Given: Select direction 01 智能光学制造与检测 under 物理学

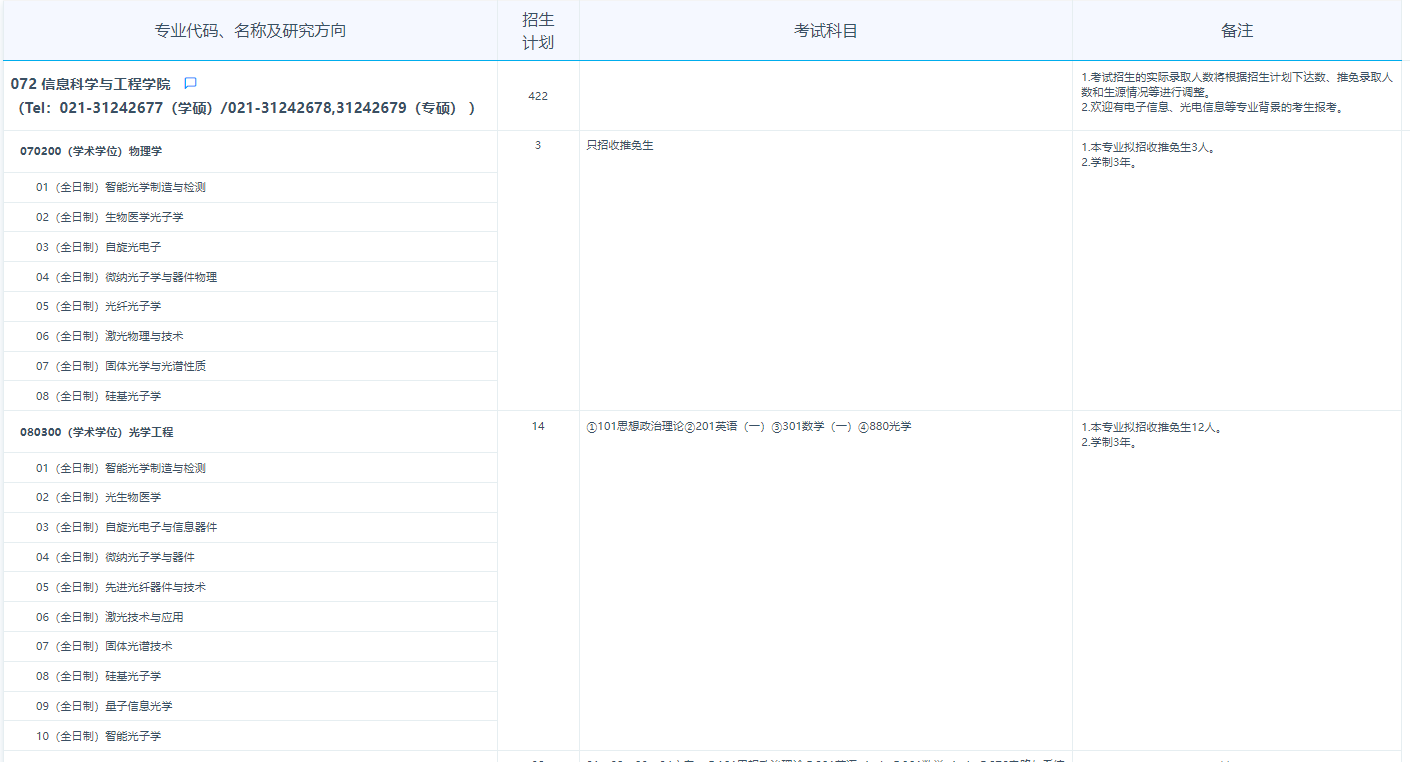Looking at the screenshot, I should pos(121,187).
